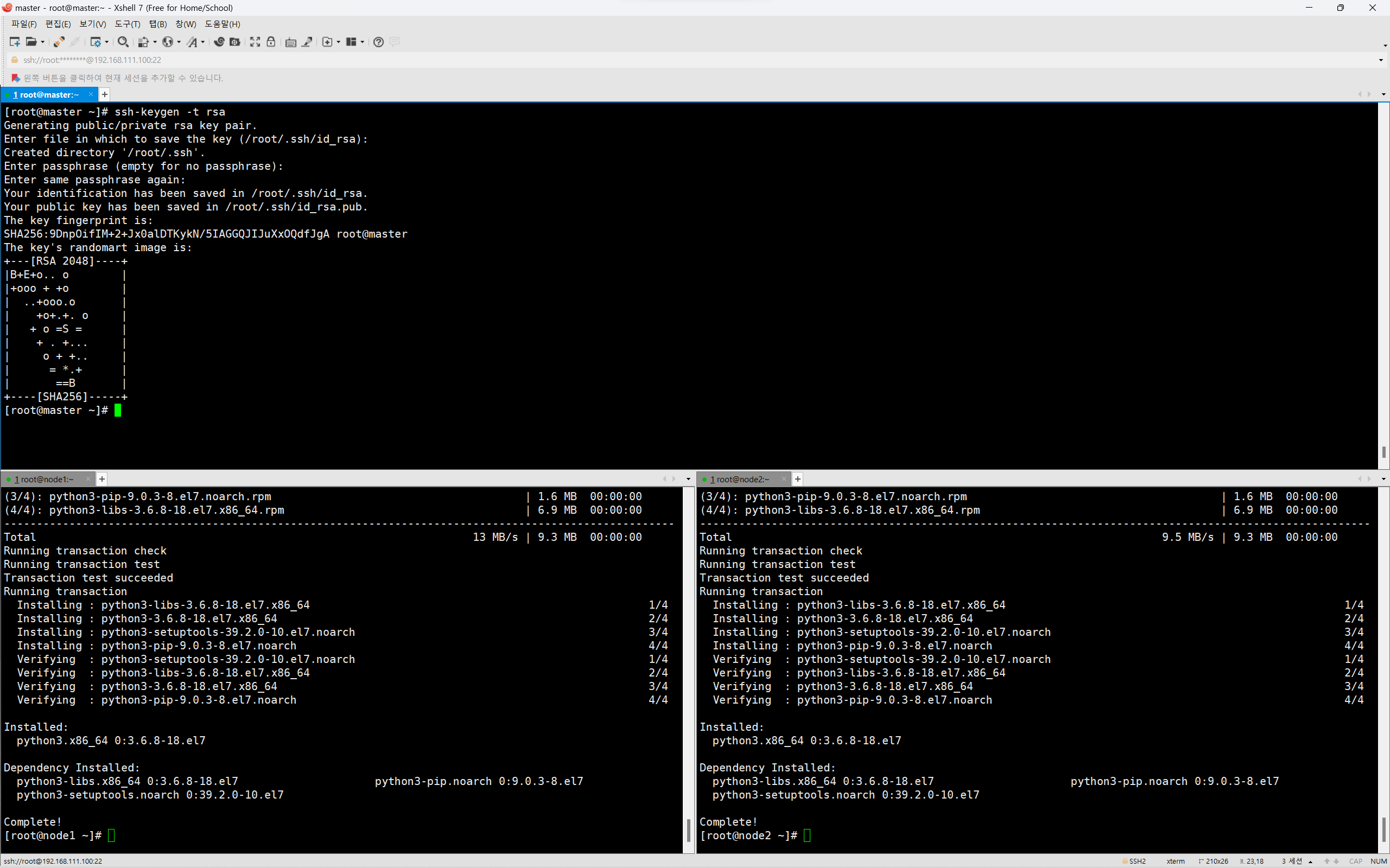Expand the Open folder dropdown arrow
1390x868 pixels.
point(42,42)
